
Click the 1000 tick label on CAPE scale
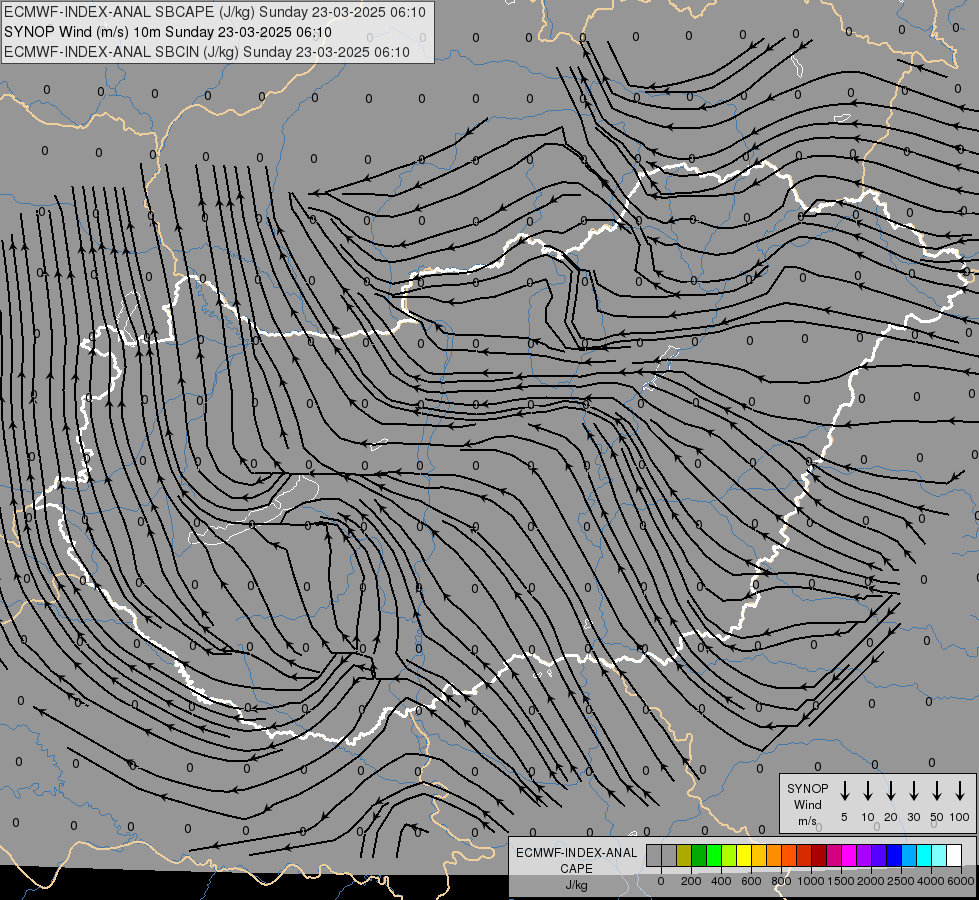tap(811, 881)
